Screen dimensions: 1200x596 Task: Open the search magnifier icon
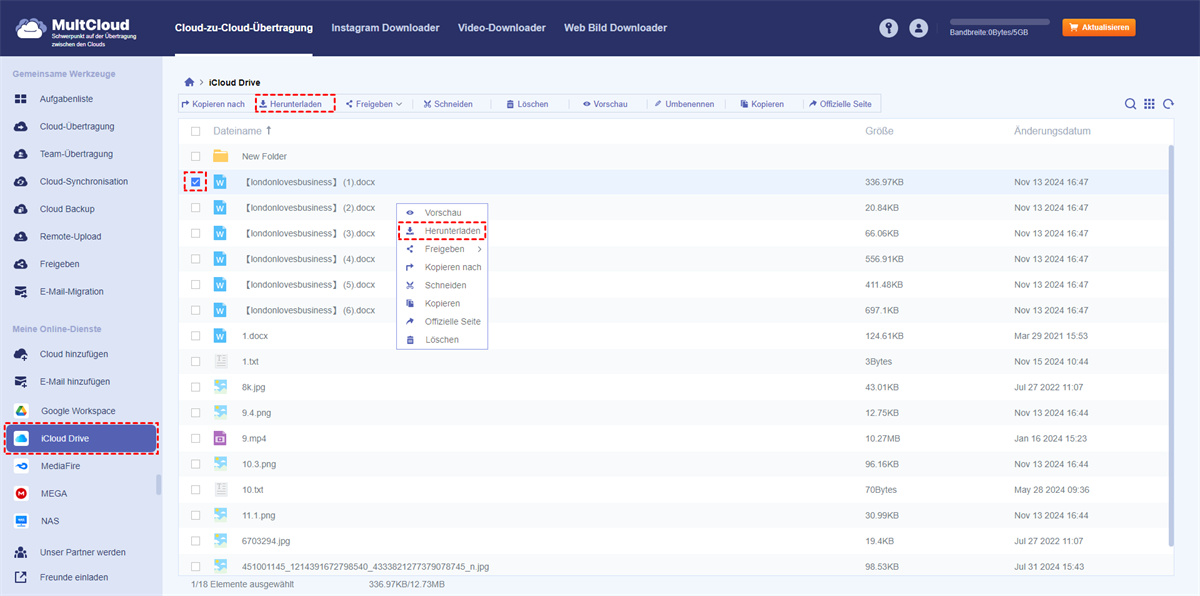click(x=1130, y=104)
